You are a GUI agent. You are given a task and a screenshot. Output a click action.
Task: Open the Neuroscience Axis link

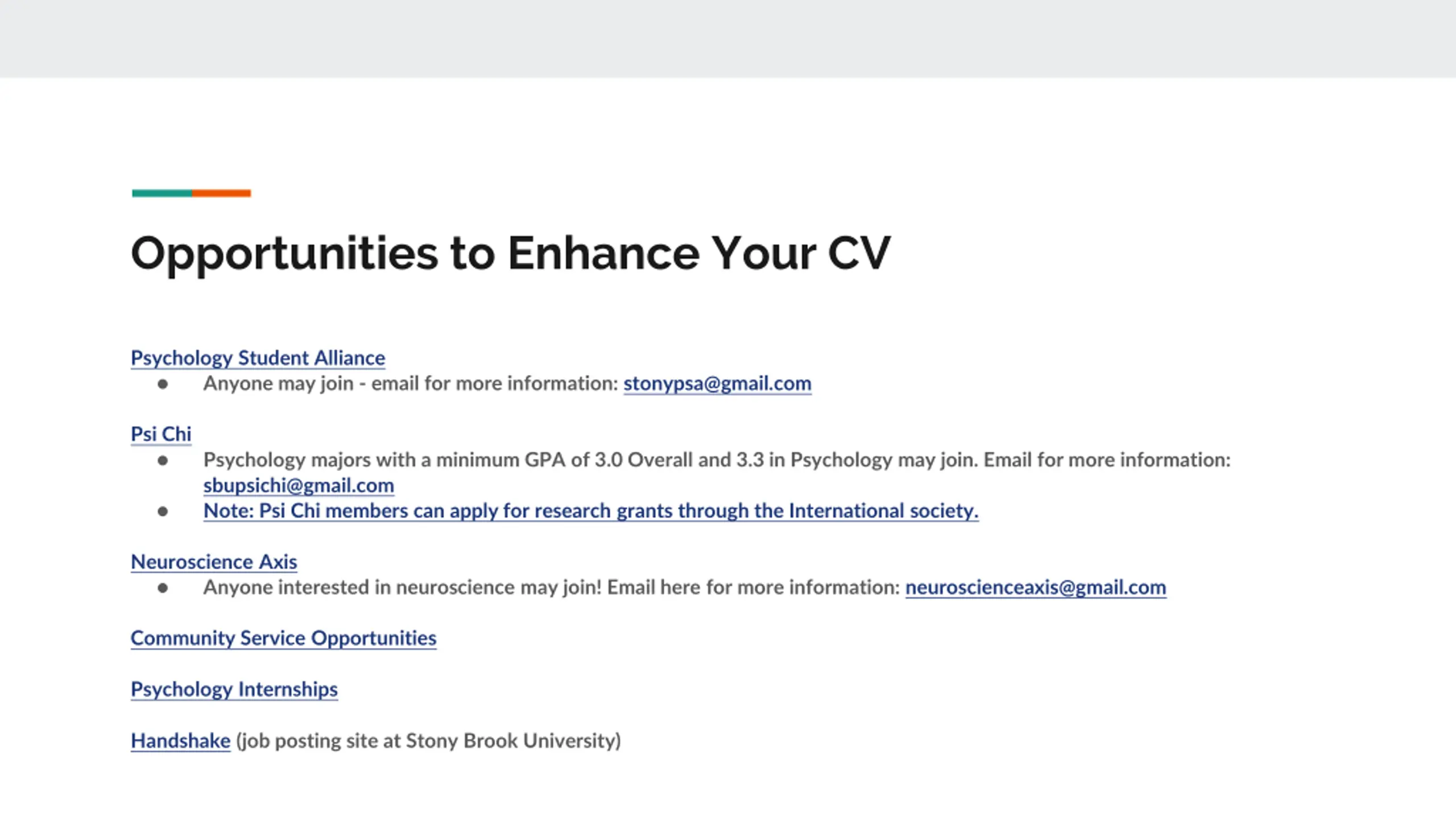click(214, 562)
